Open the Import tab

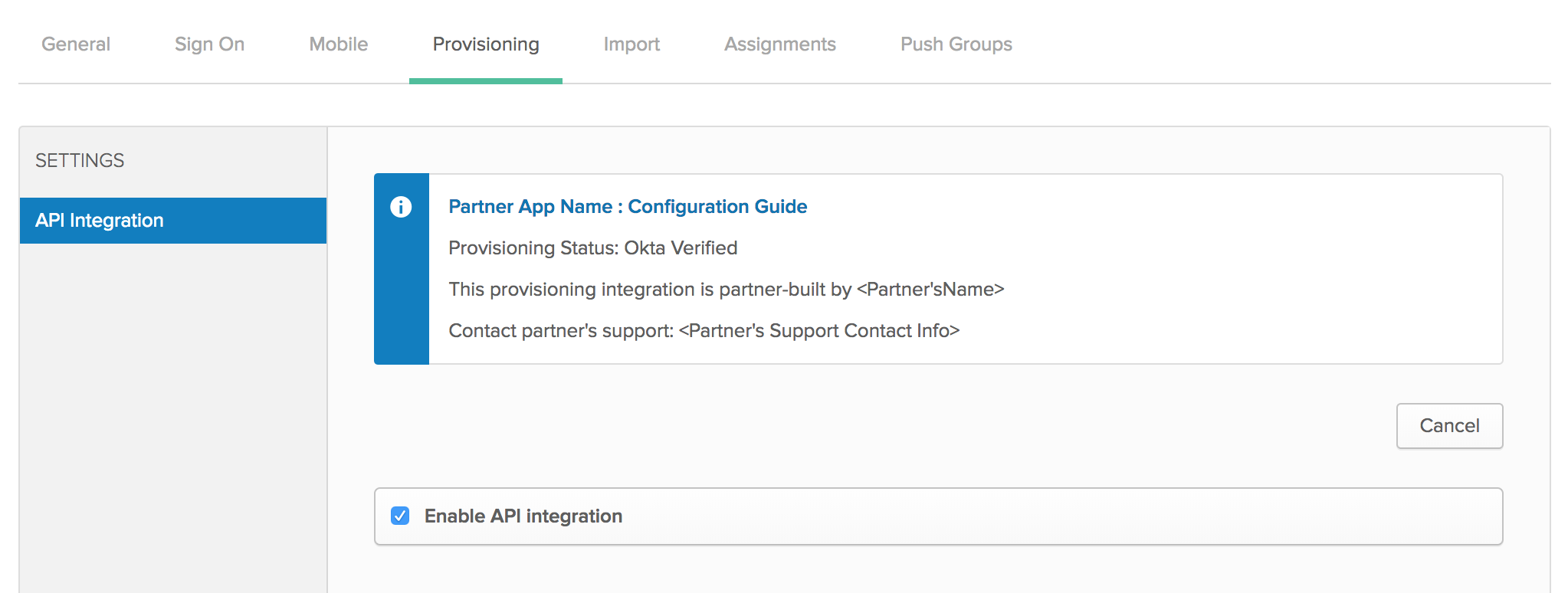631,44
